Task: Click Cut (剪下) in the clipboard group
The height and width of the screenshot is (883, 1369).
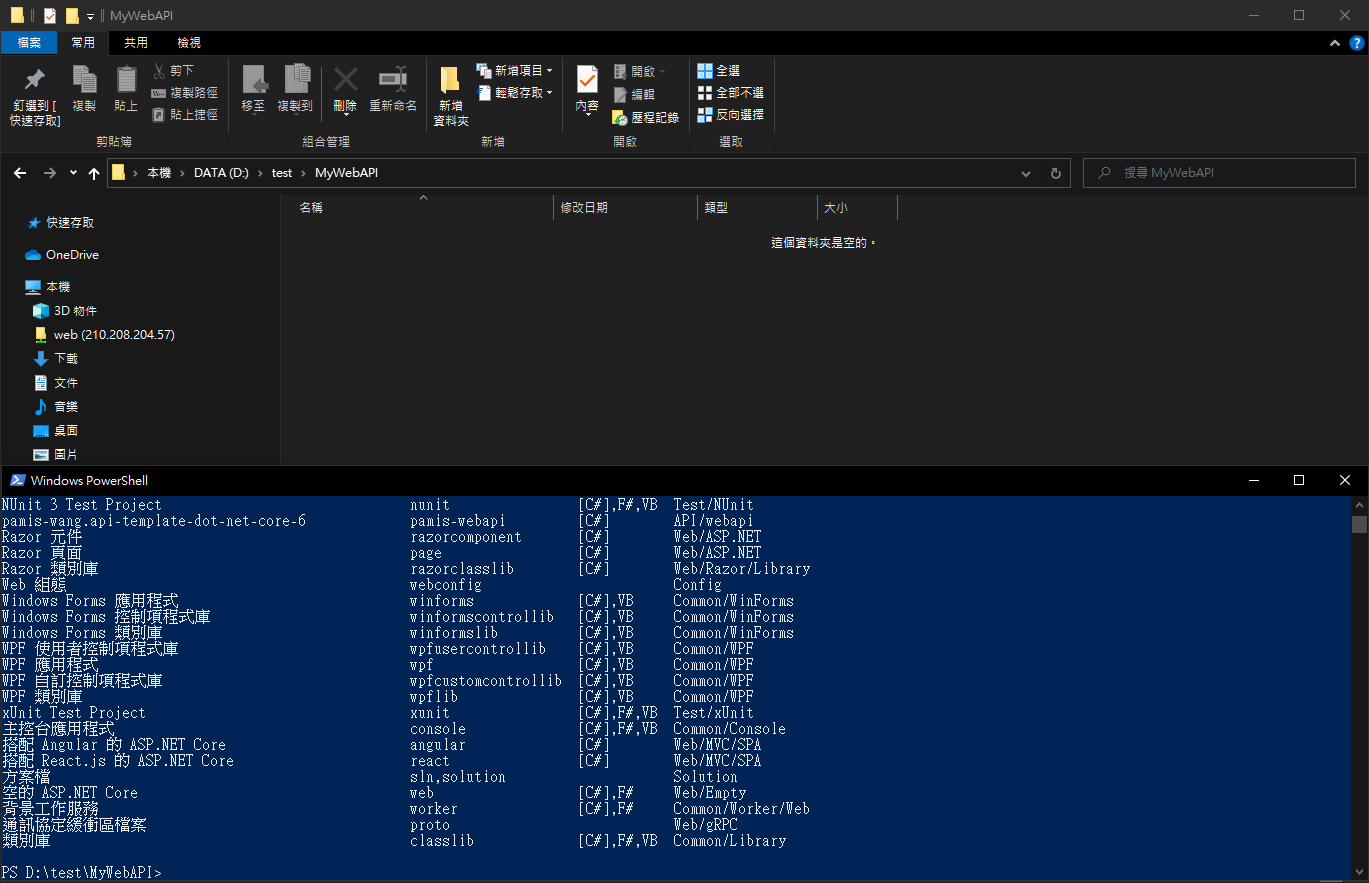Action: [x=174, y=71]
